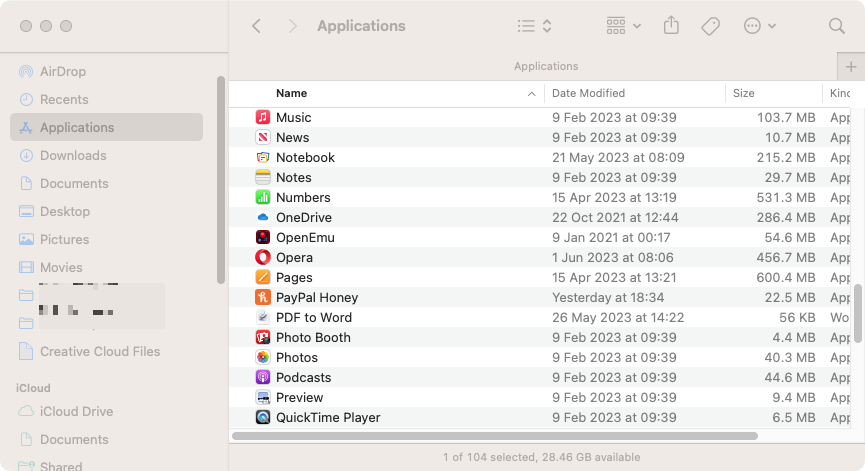Click the Opera browser icon
This screenshot has height=471, width=865.
click(x=263, y=257)
